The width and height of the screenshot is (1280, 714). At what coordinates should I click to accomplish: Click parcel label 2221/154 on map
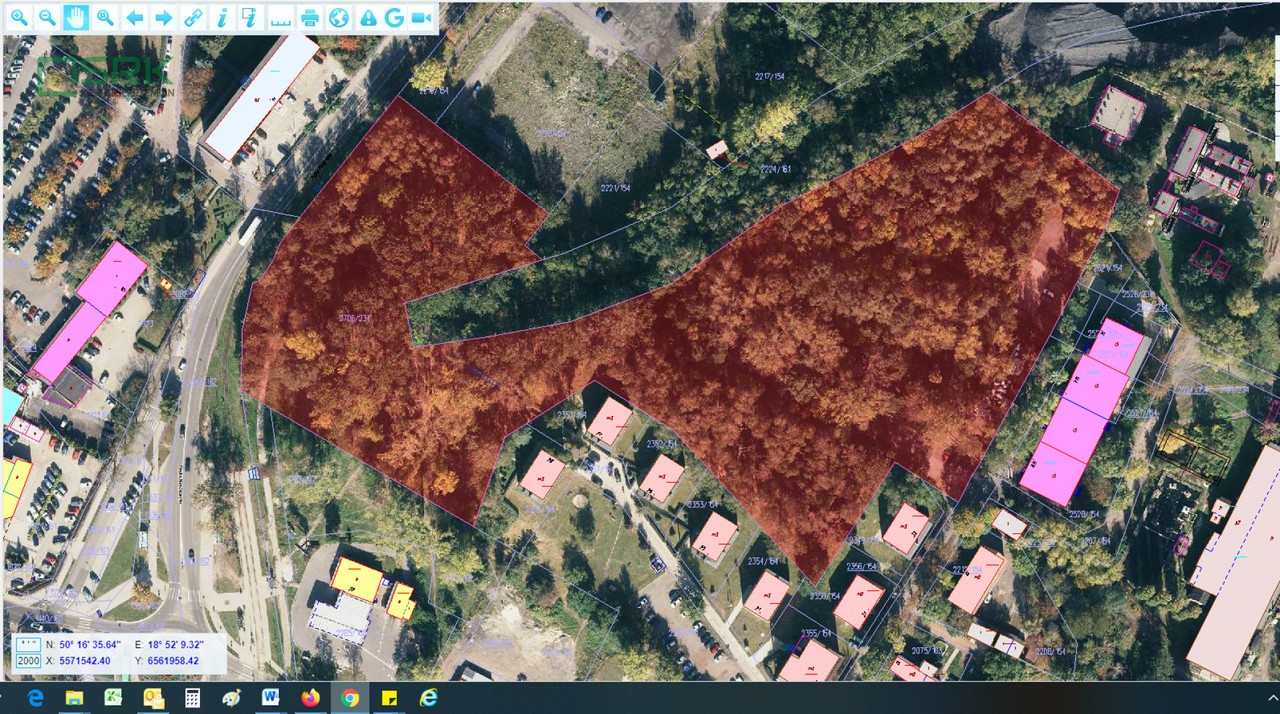[x=616, y=188]
